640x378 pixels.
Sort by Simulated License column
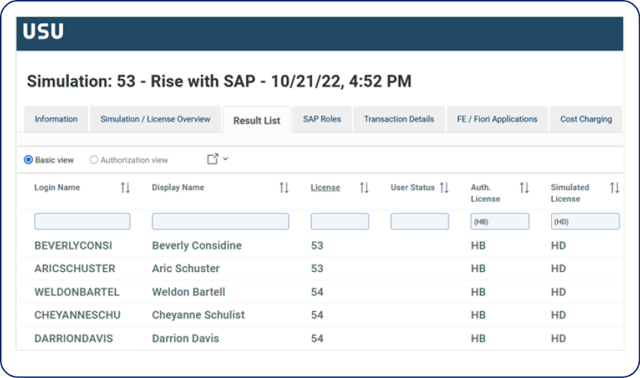pyautogui.click(x=615, y=188)
